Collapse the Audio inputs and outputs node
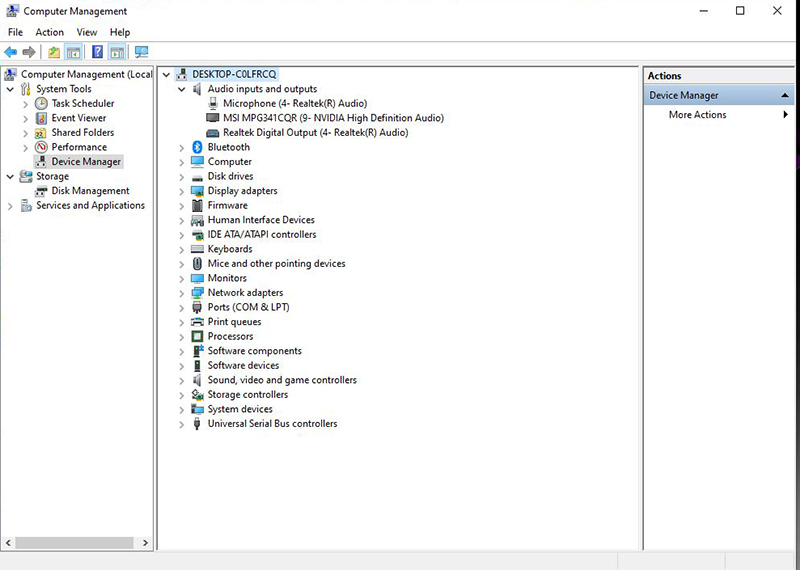This screenshot has height=570, width=800. [182, 89]
